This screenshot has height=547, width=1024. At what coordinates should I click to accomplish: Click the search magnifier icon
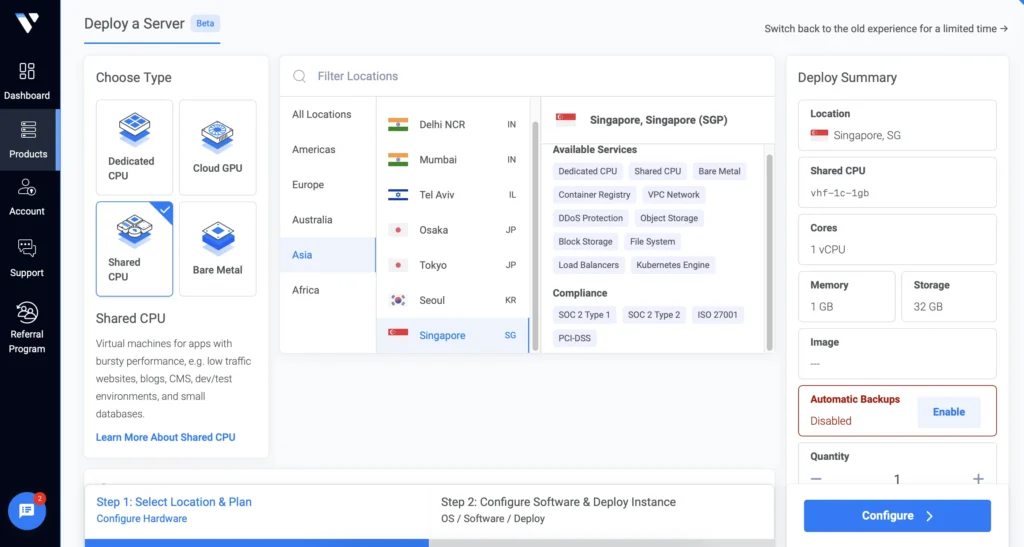pos(299,76)
